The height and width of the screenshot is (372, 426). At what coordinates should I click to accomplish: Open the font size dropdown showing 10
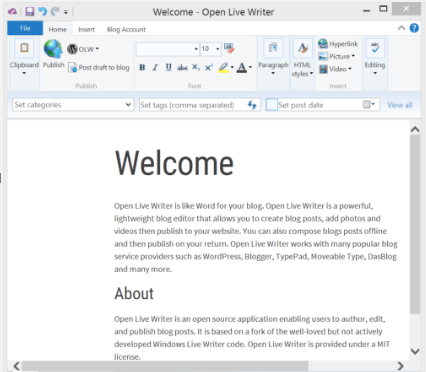point(211,49)
